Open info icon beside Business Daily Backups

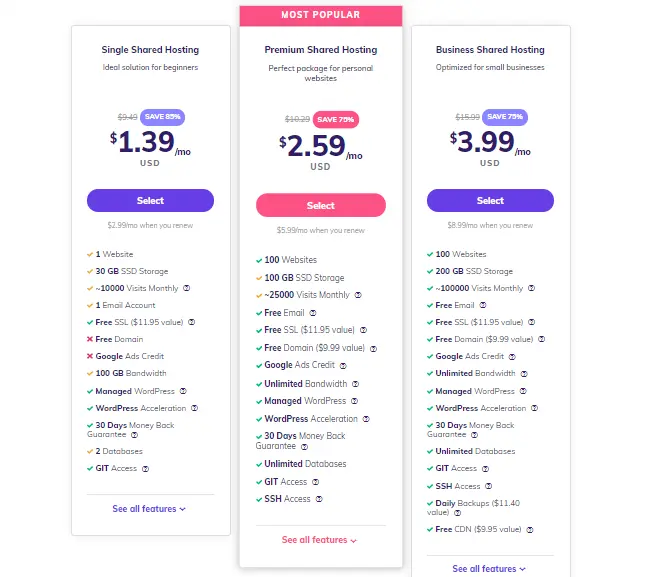[x=457, y=513]
